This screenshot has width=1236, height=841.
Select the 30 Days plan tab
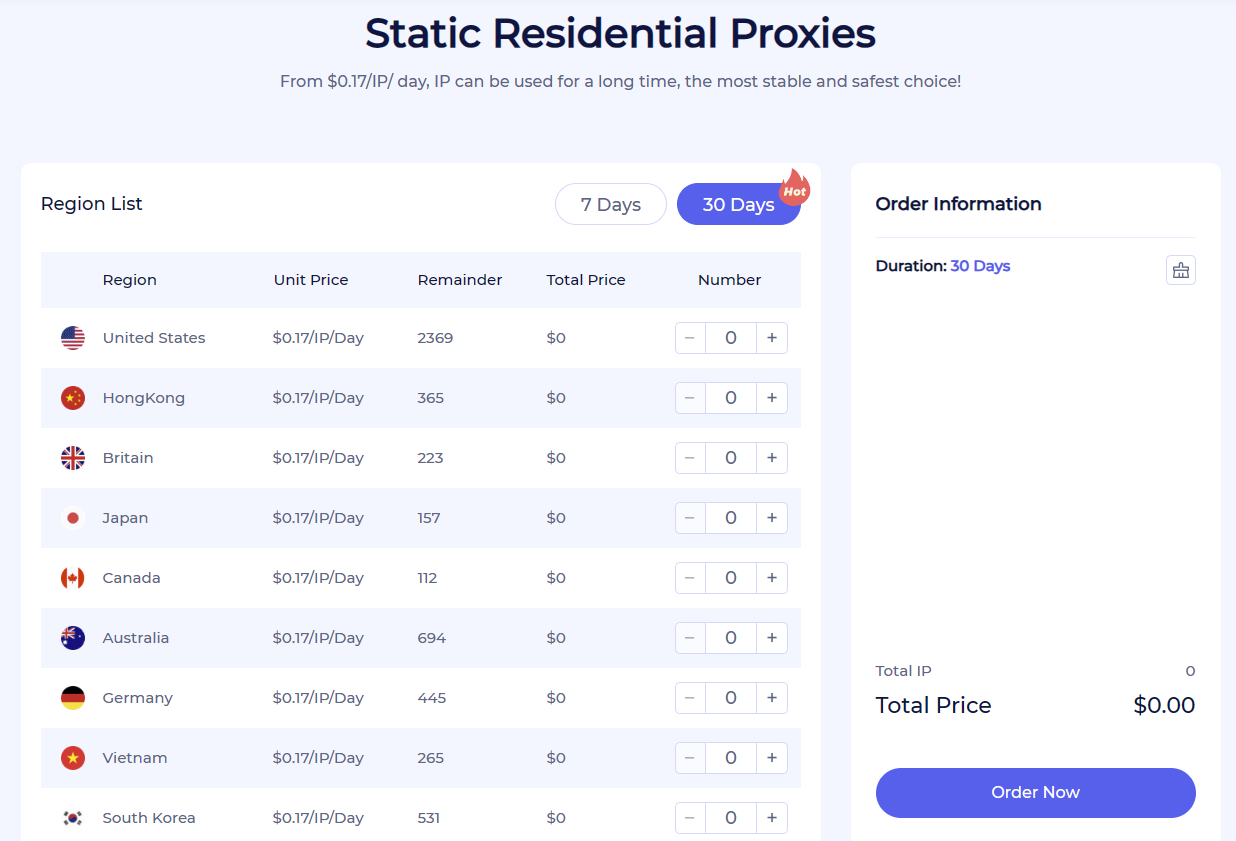(x=738, y=204)
